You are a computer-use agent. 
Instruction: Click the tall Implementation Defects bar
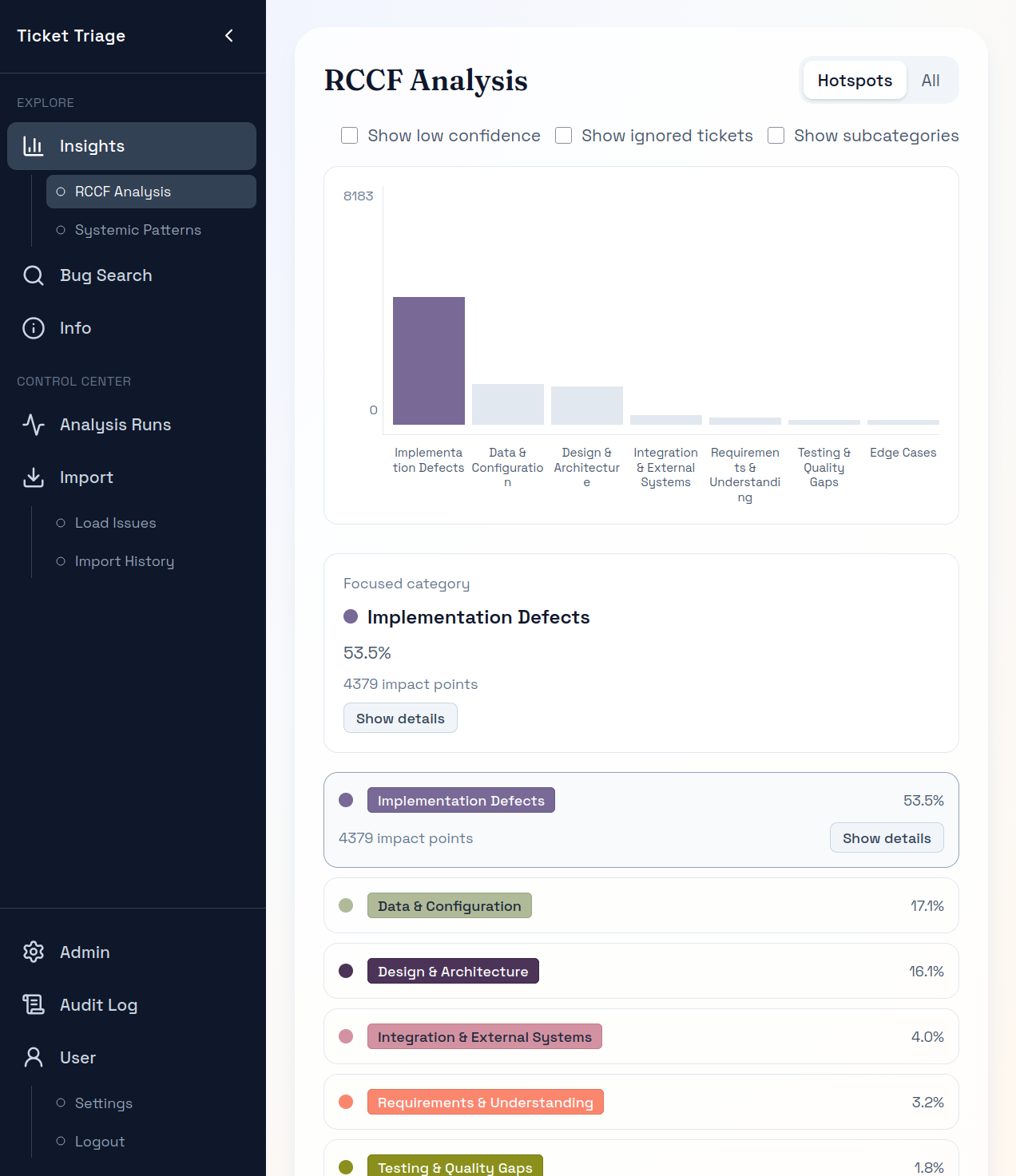coord(428,359)
